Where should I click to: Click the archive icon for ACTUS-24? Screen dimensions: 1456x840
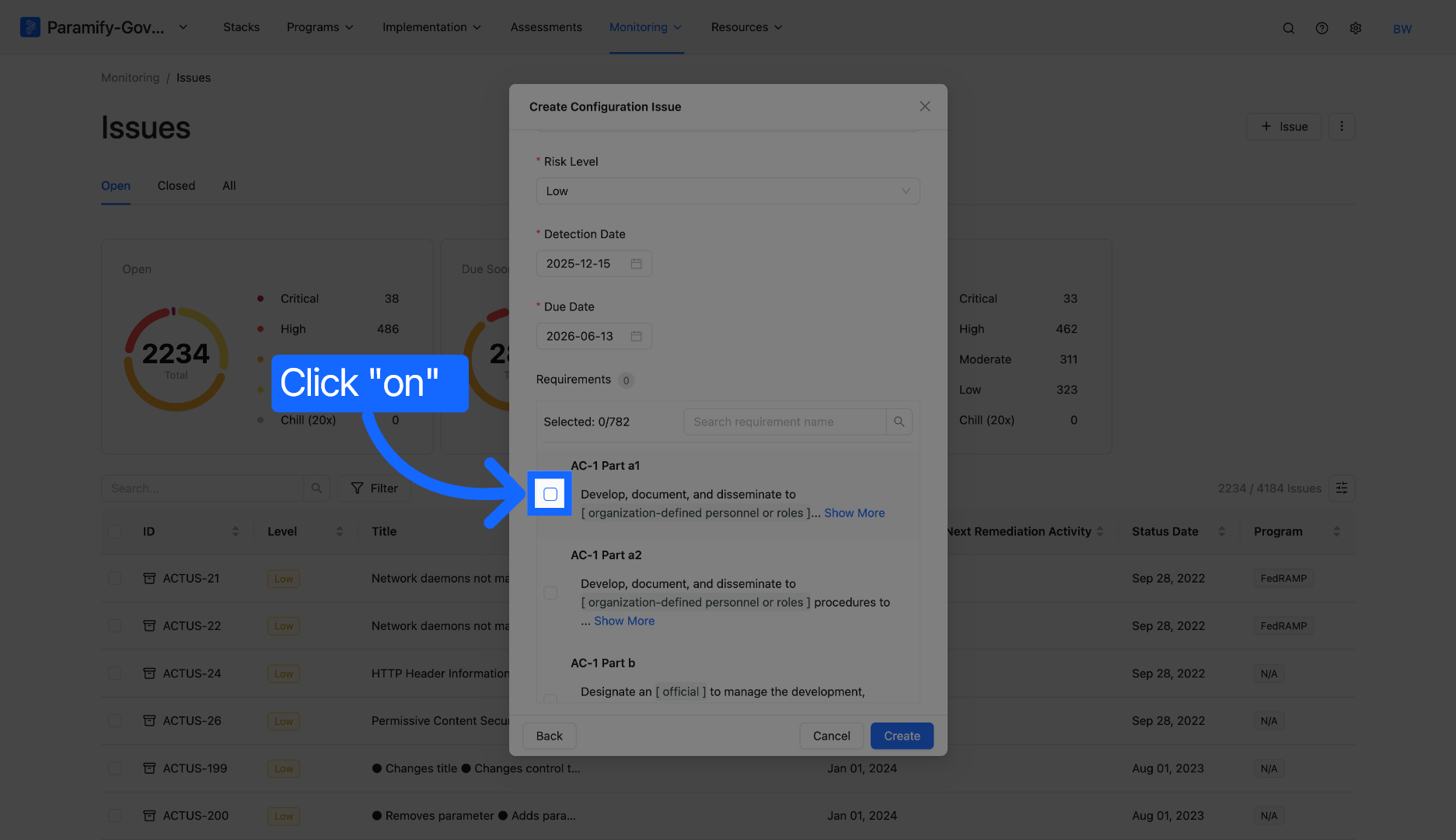pyautogui.click(x=149, y=674)
